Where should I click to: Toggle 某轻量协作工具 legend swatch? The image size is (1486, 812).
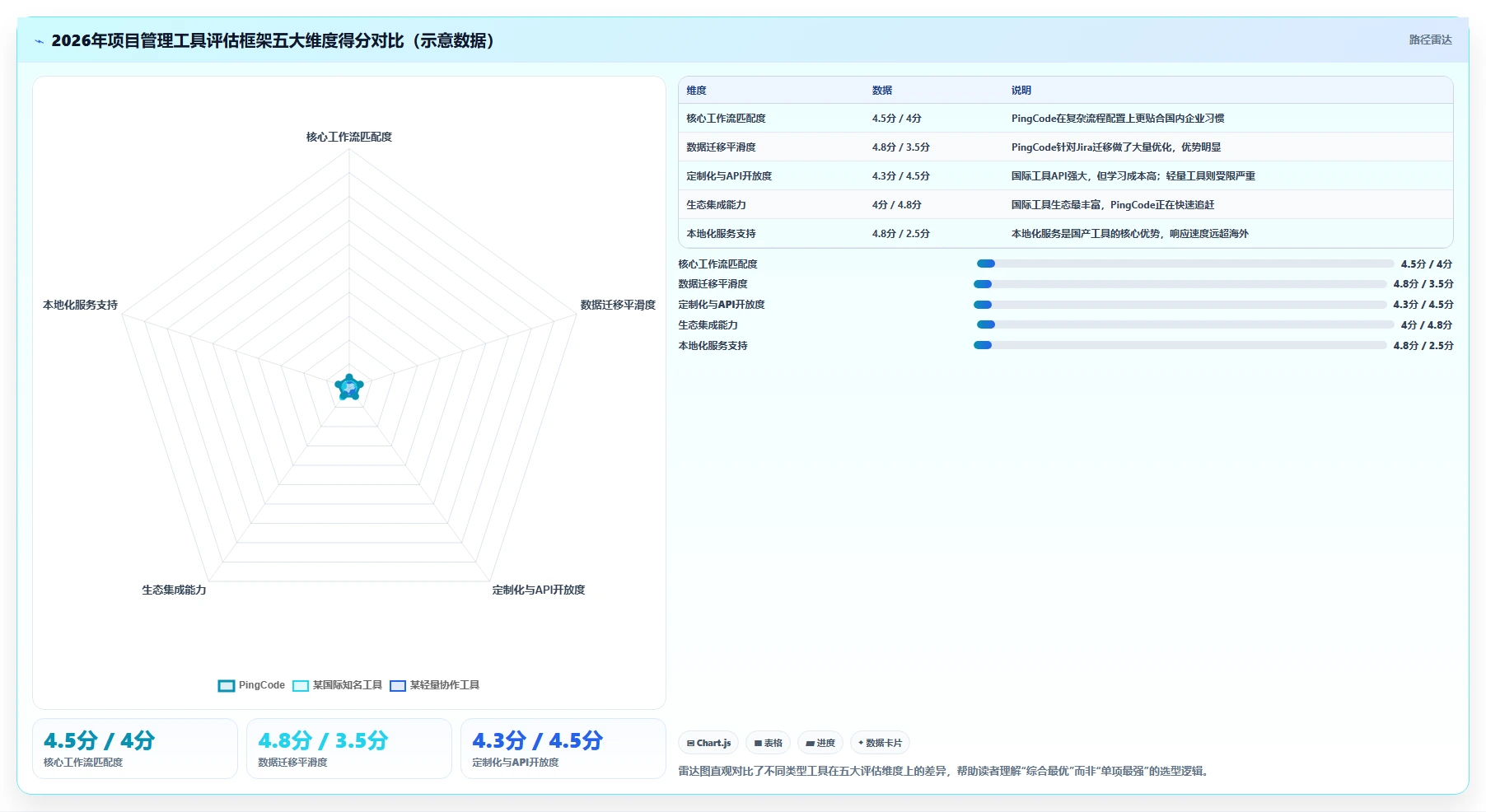coord(398,685)
